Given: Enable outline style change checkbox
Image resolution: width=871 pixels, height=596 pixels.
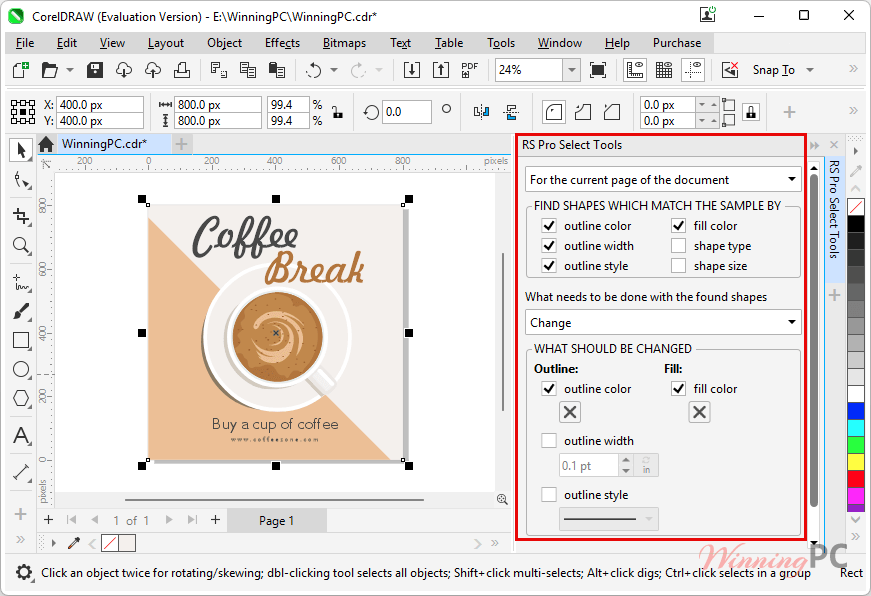Looking at the screenshot, I should coord(549,494).
